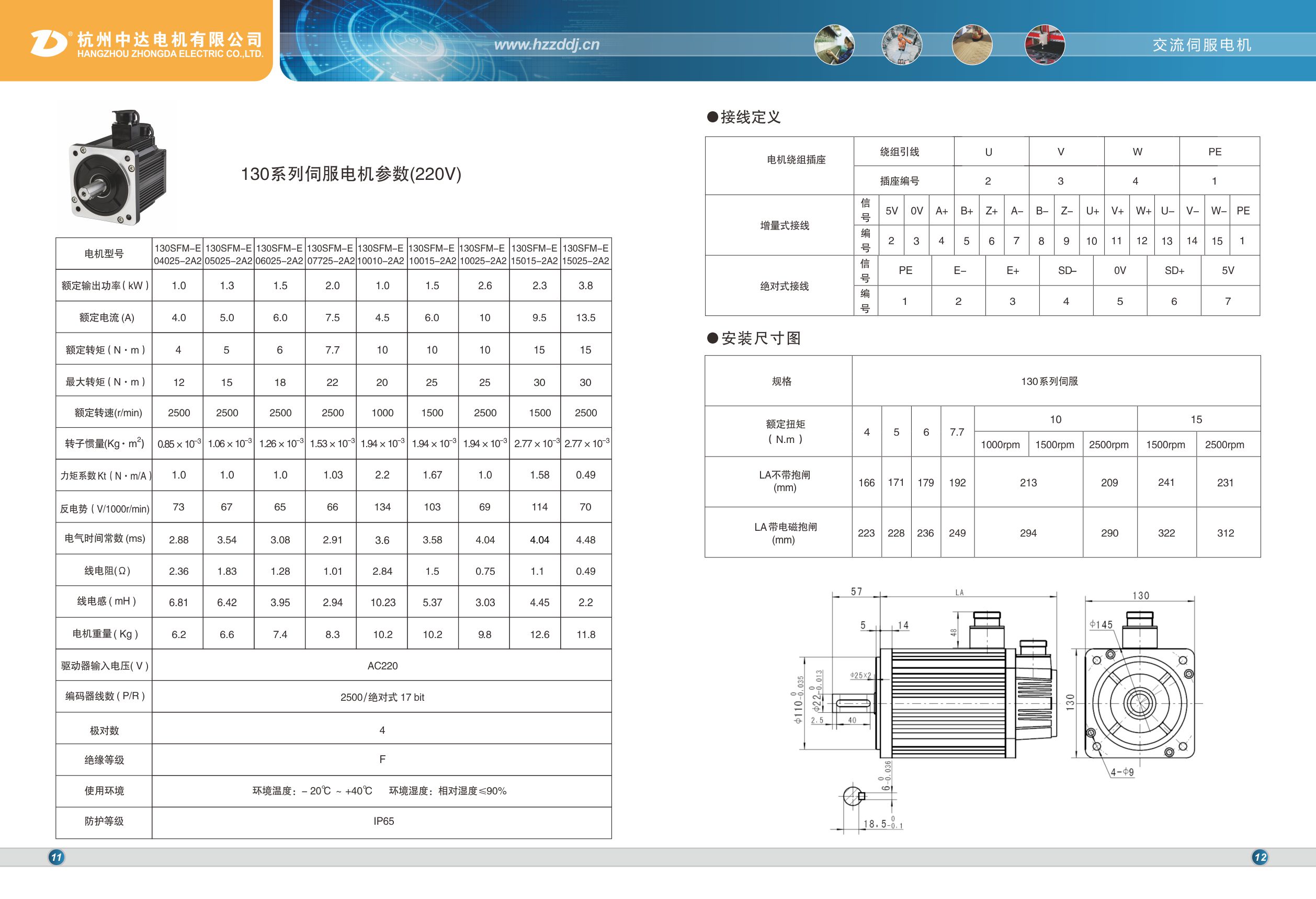
Task: Select model column 130SFM-E 15025-2A2
Action: coord(586,254)
